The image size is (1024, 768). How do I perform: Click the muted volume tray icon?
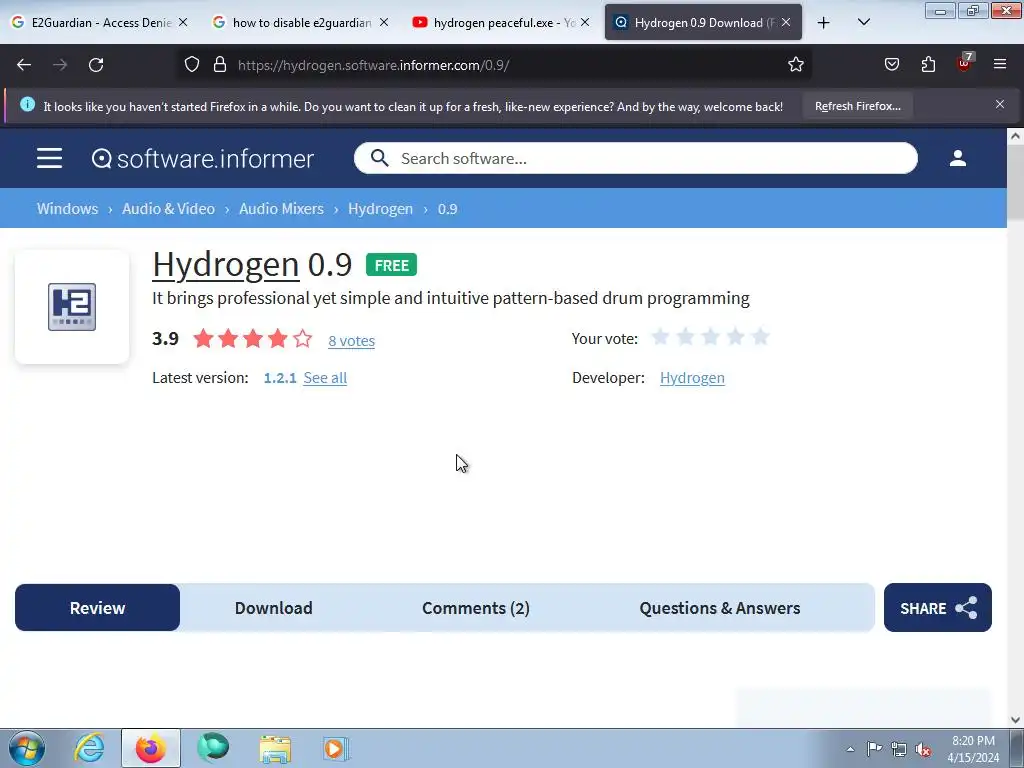tap(923, 750)
